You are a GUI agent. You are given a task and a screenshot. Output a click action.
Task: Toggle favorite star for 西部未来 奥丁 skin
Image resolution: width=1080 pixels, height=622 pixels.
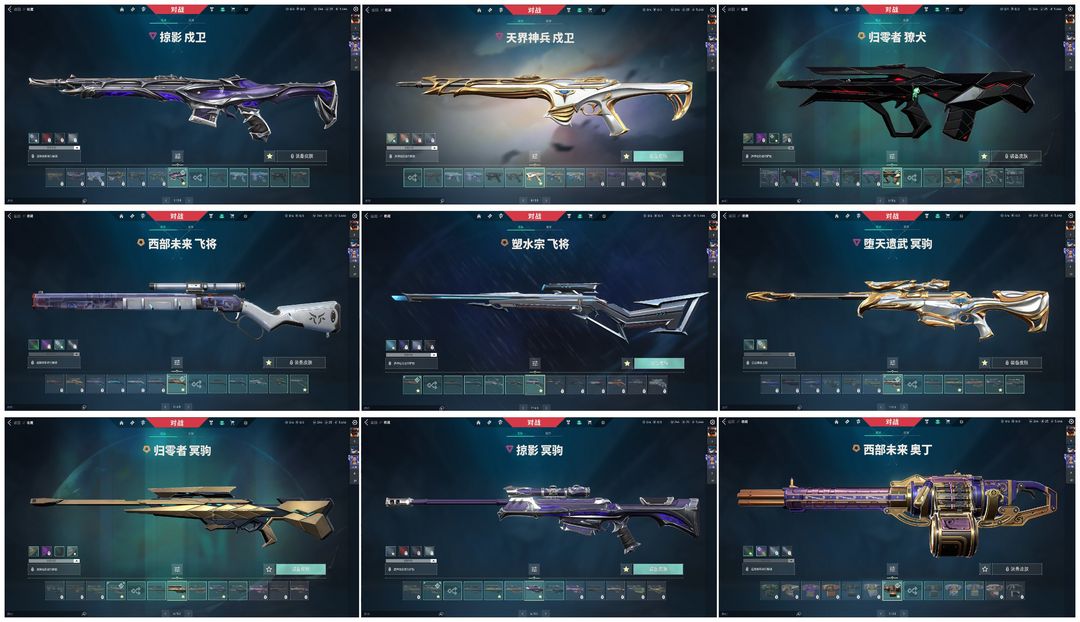click(x=985, y=569)
